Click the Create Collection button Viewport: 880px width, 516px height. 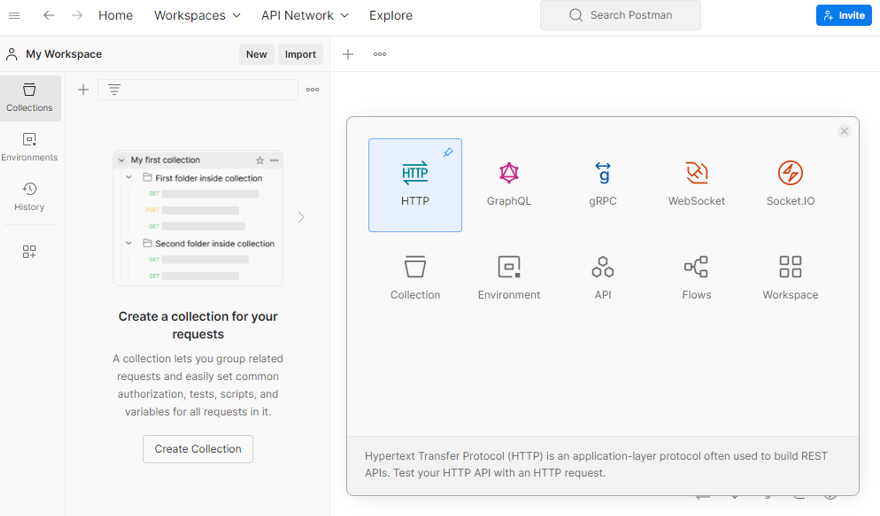coord(198,449)
